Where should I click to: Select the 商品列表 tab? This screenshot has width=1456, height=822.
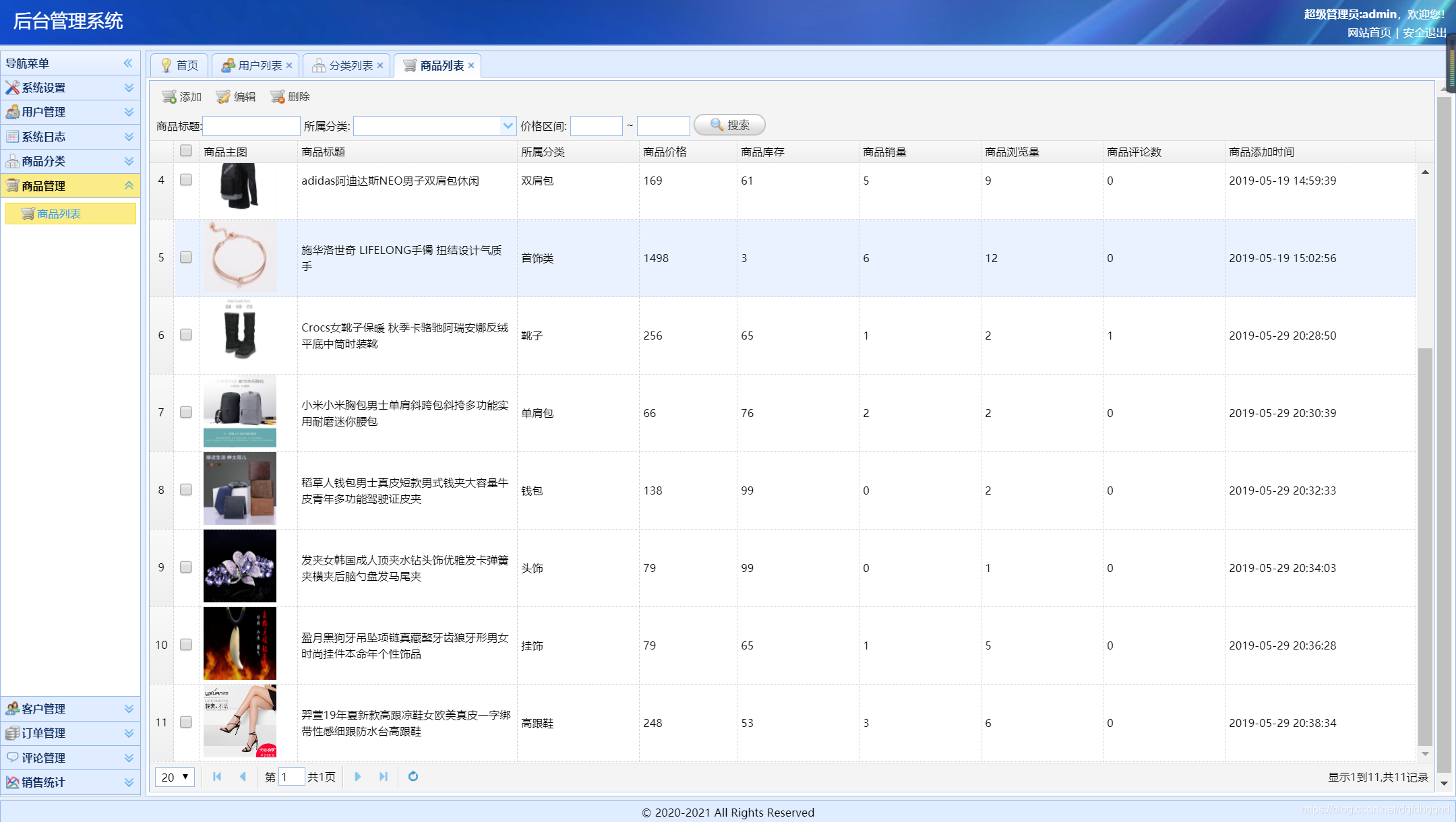437,65
